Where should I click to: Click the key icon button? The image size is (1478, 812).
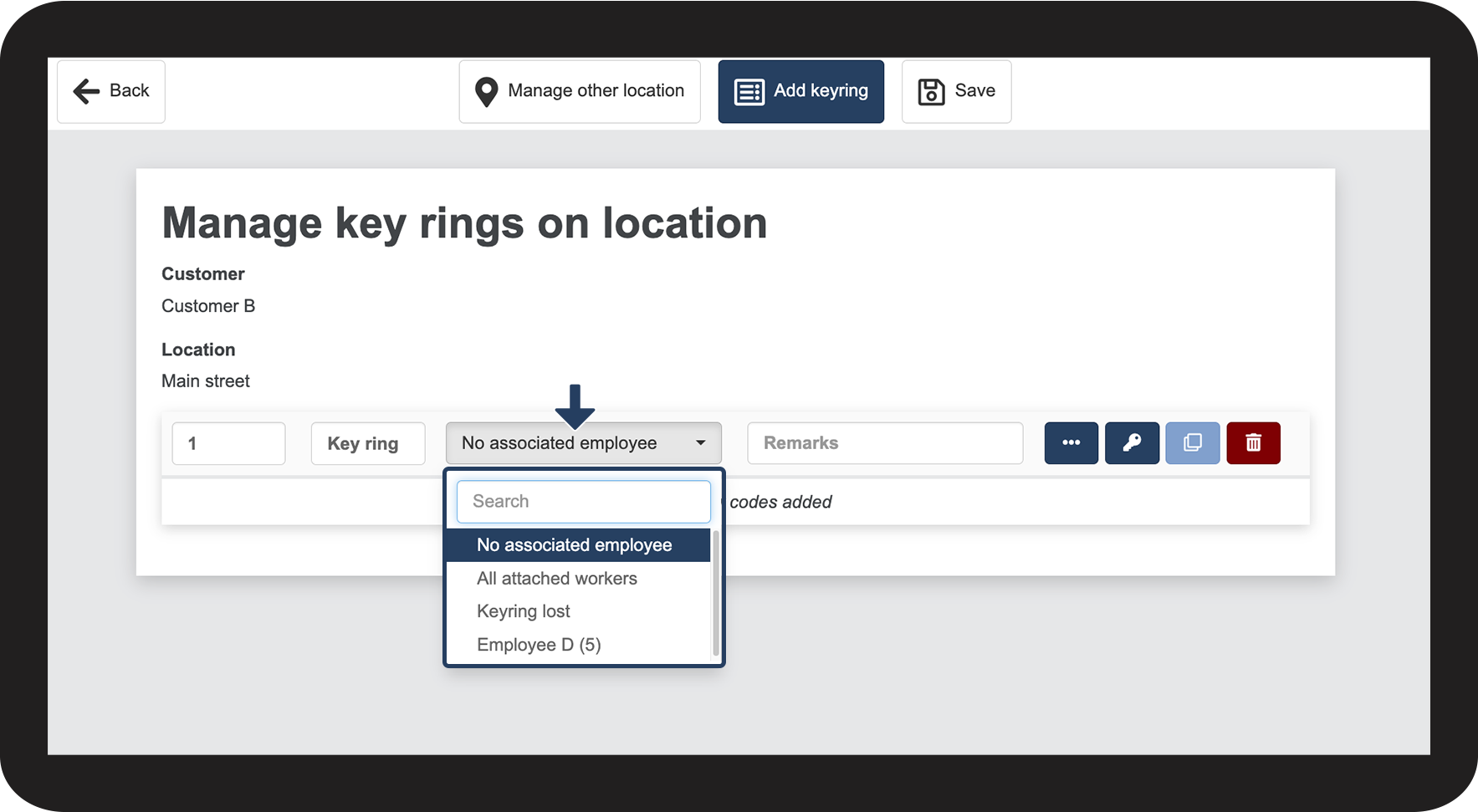pyautogui.click(x=1133, y=443)
